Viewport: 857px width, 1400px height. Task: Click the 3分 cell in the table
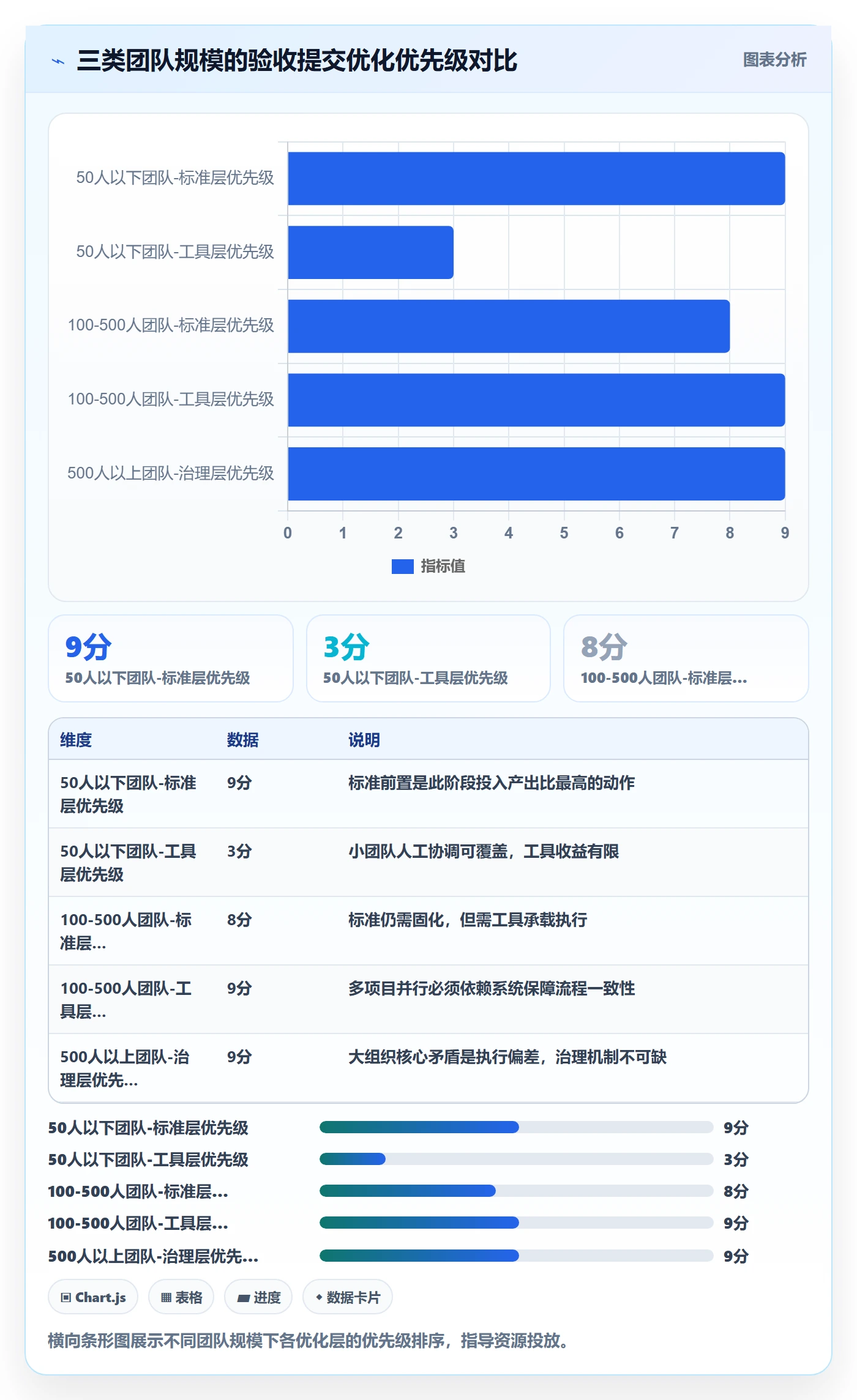(239, 851)
